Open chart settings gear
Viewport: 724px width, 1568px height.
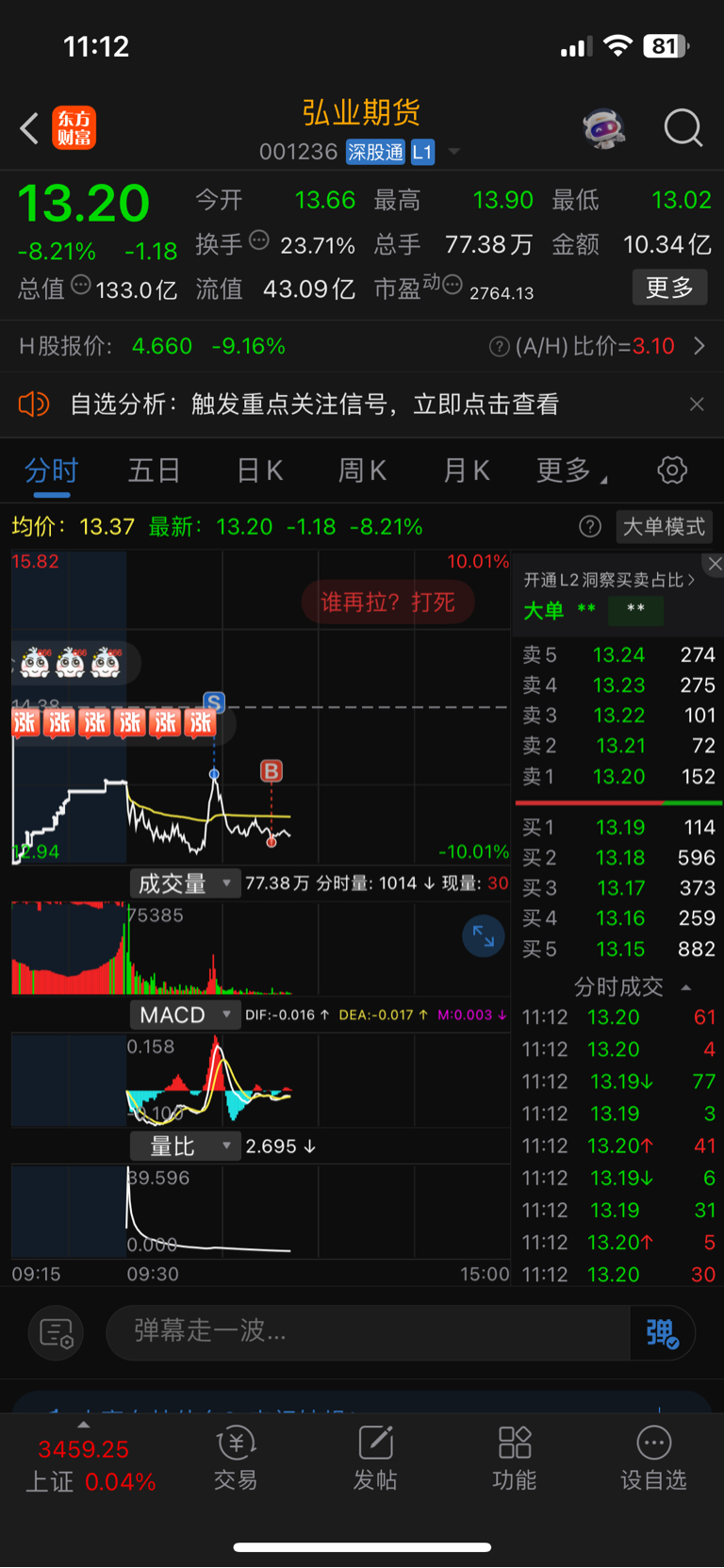tap(672, 470)
